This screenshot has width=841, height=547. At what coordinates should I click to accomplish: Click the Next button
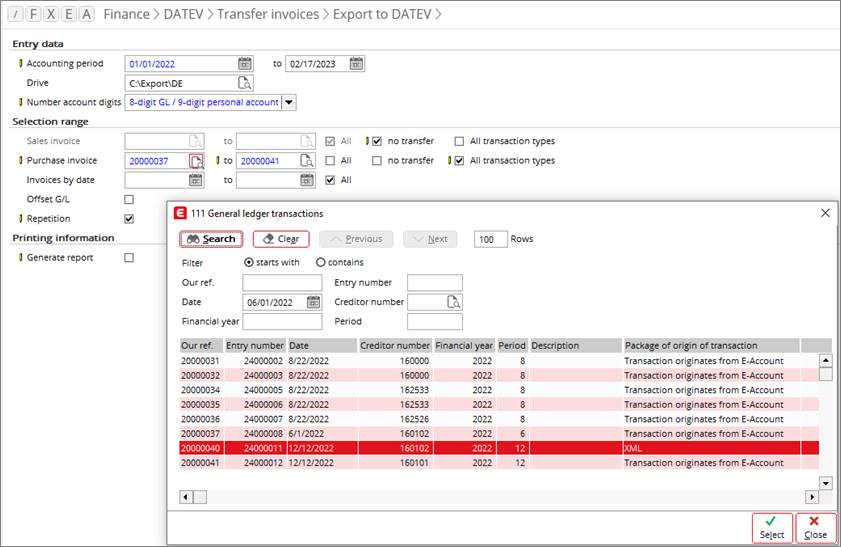click(430, 239)
